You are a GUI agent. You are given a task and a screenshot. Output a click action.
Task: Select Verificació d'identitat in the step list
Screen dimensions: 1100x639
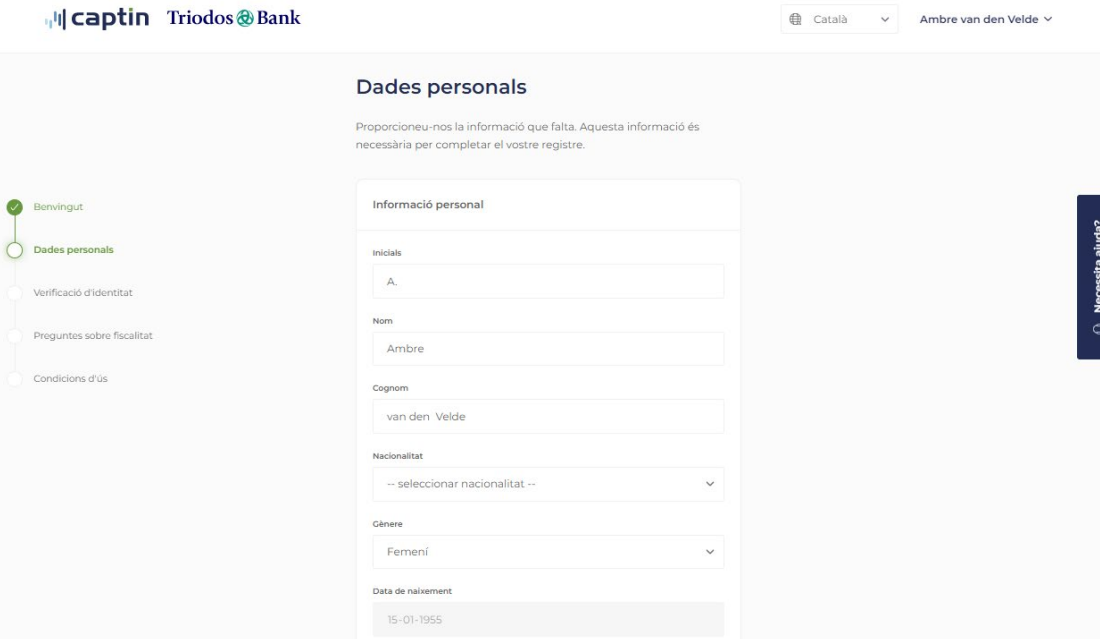tap(83, 292)
